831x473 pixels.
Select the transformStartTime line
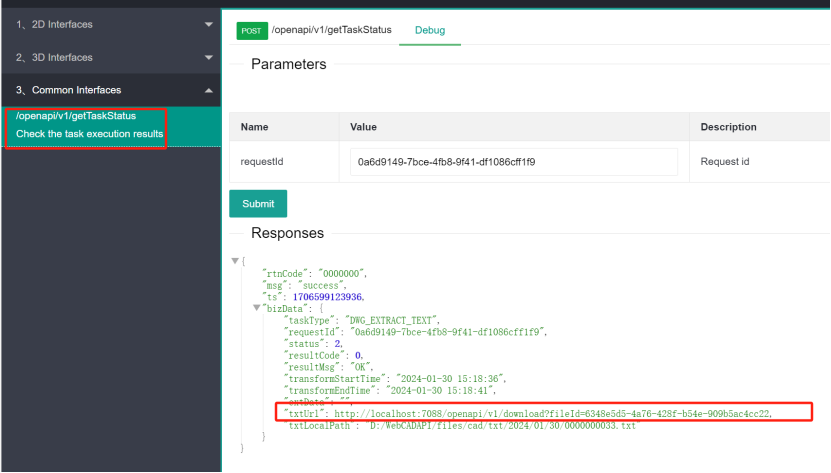tap(396, 379)
